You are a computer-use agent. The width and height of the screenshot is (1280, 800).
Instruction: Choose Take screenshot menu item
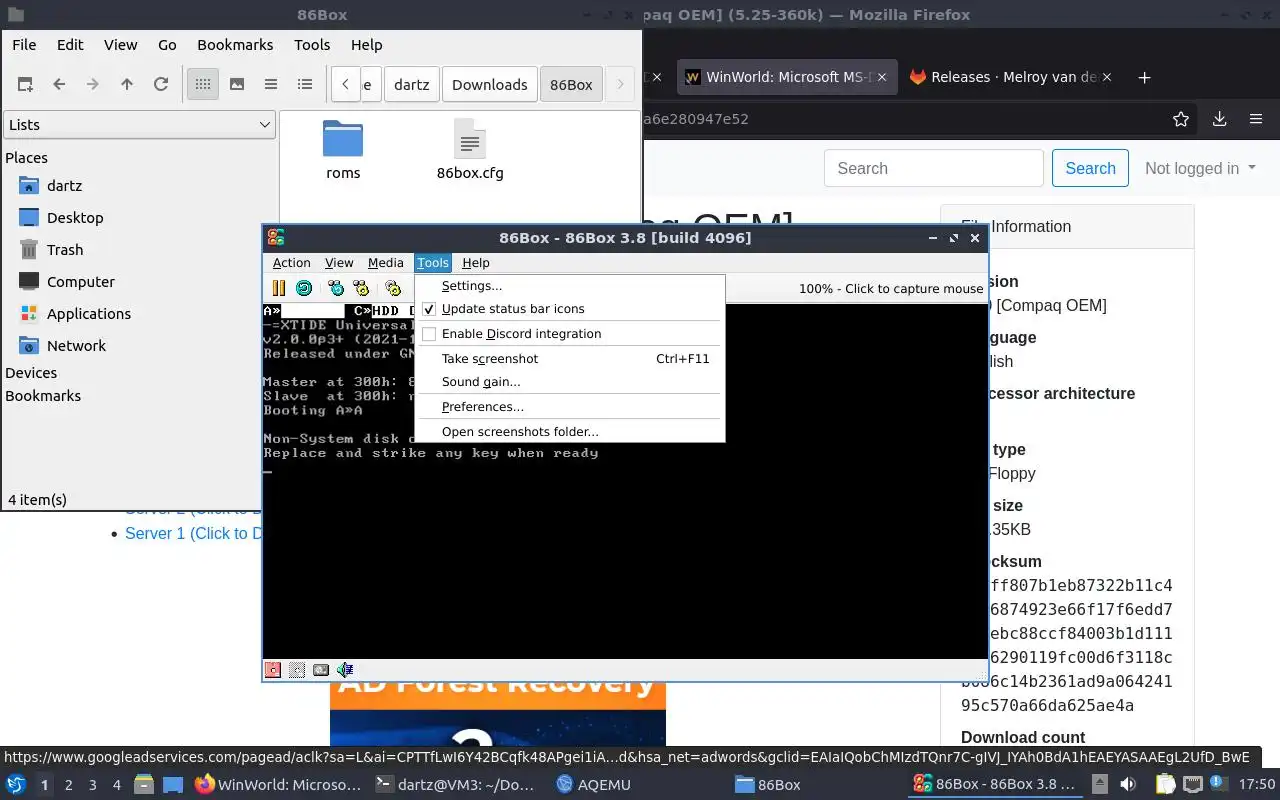pyautogui.click(x=570, y=359)
